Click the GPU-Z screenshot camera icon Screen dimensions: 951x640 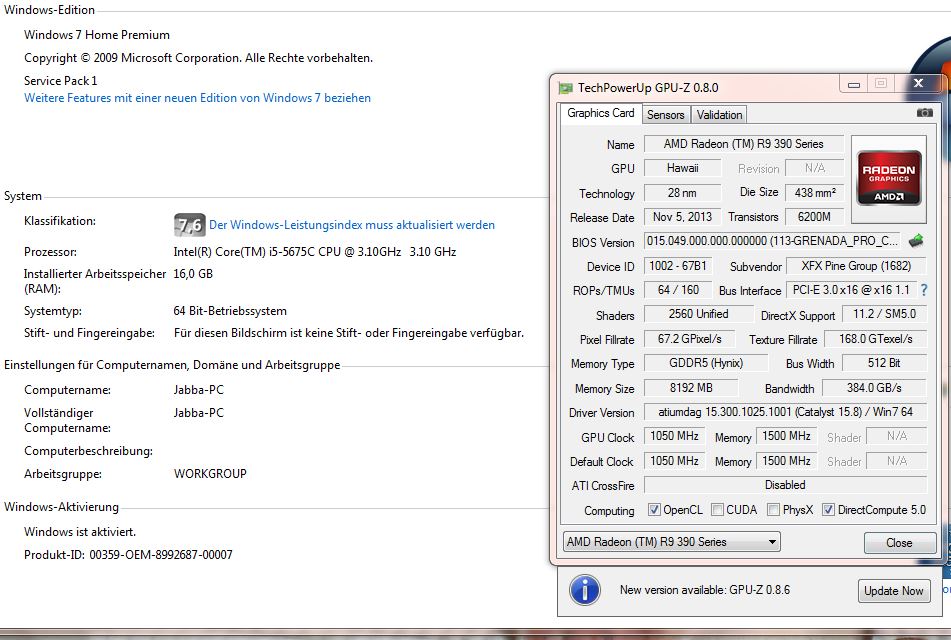[x=924, y=113]
